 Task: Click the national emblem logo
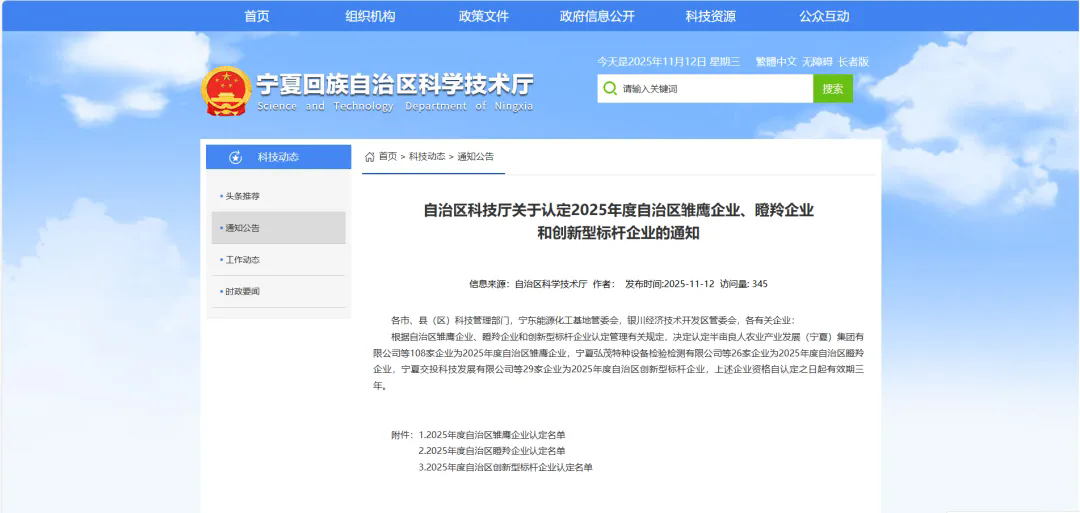point(225,91)
